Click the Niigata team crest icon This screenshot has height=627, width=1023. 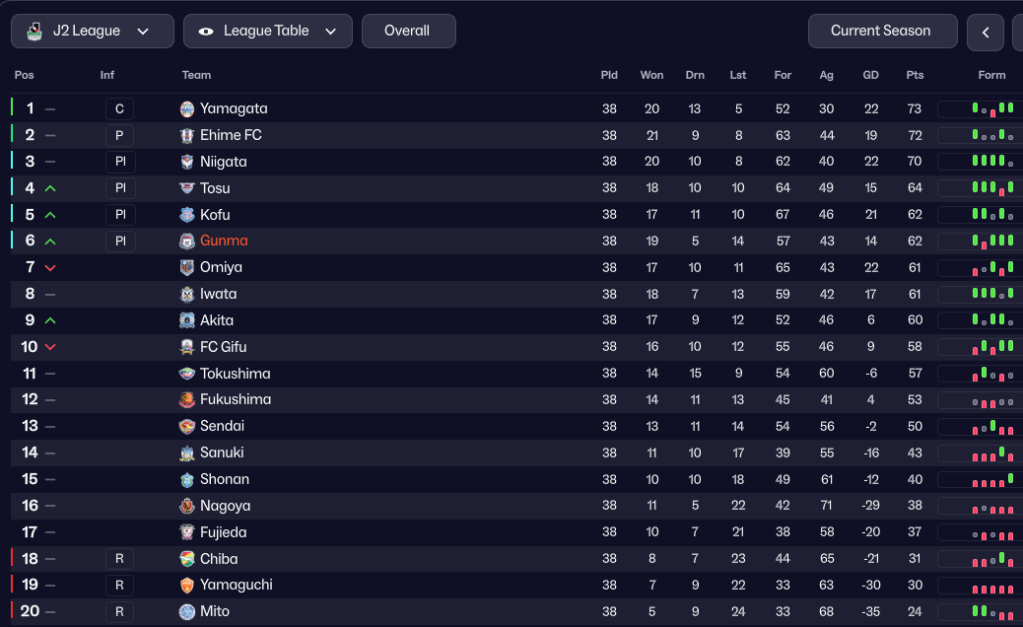click(187, 162)
